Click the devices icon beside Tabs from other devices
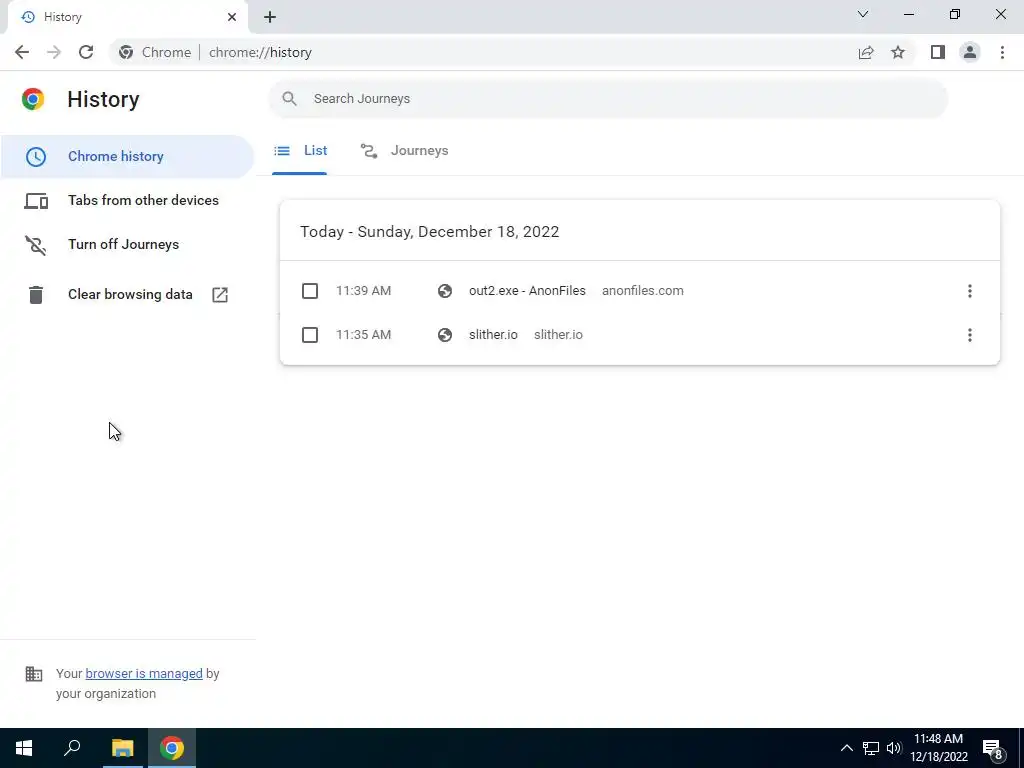Image resolution: width=1024 pixels, height=768 pixels. click(x=36, y=201)
